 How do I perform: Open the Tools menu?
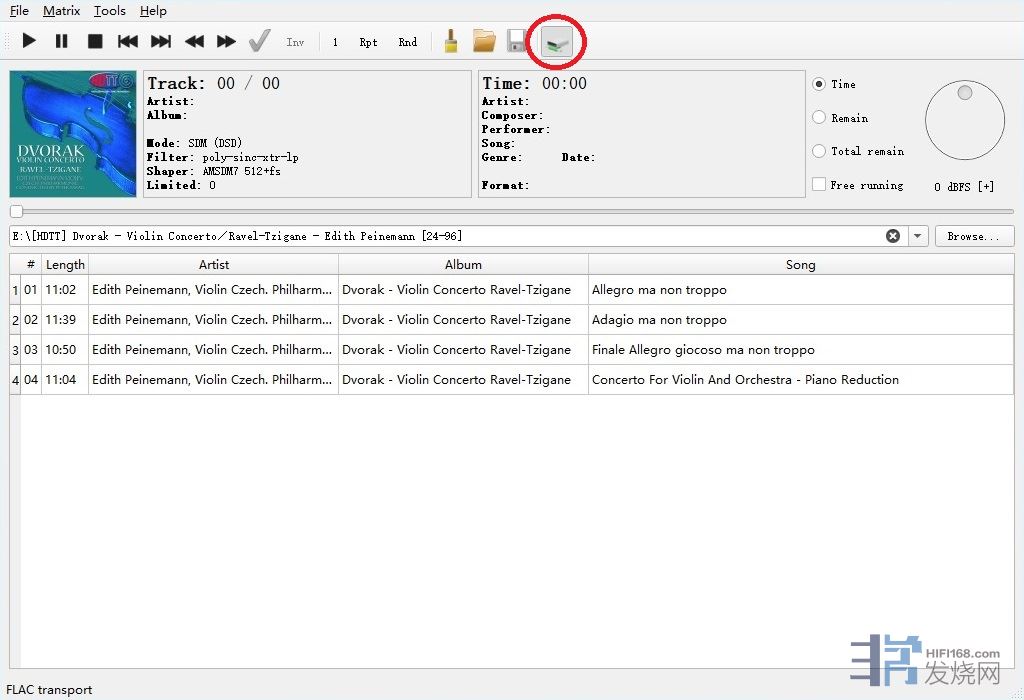click(110, 11)
